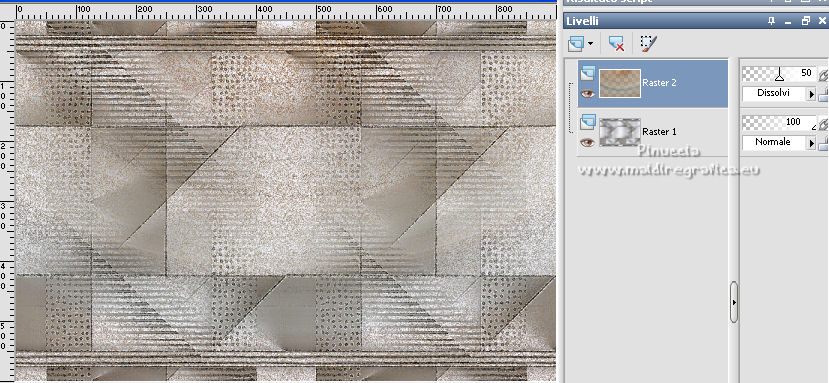
Task: Hide the Raster 2 layer
Action: pos(587,94)
